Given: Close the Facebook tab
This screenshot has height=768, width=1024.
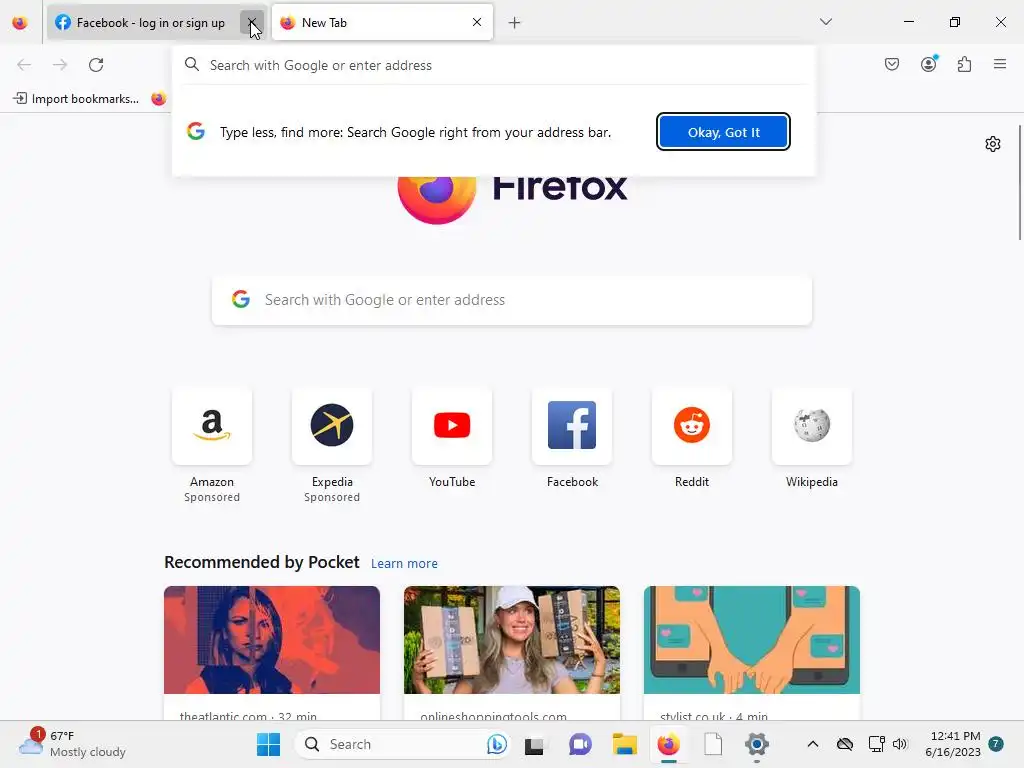Looking at the screenshot, I should (x=251, y=23).
